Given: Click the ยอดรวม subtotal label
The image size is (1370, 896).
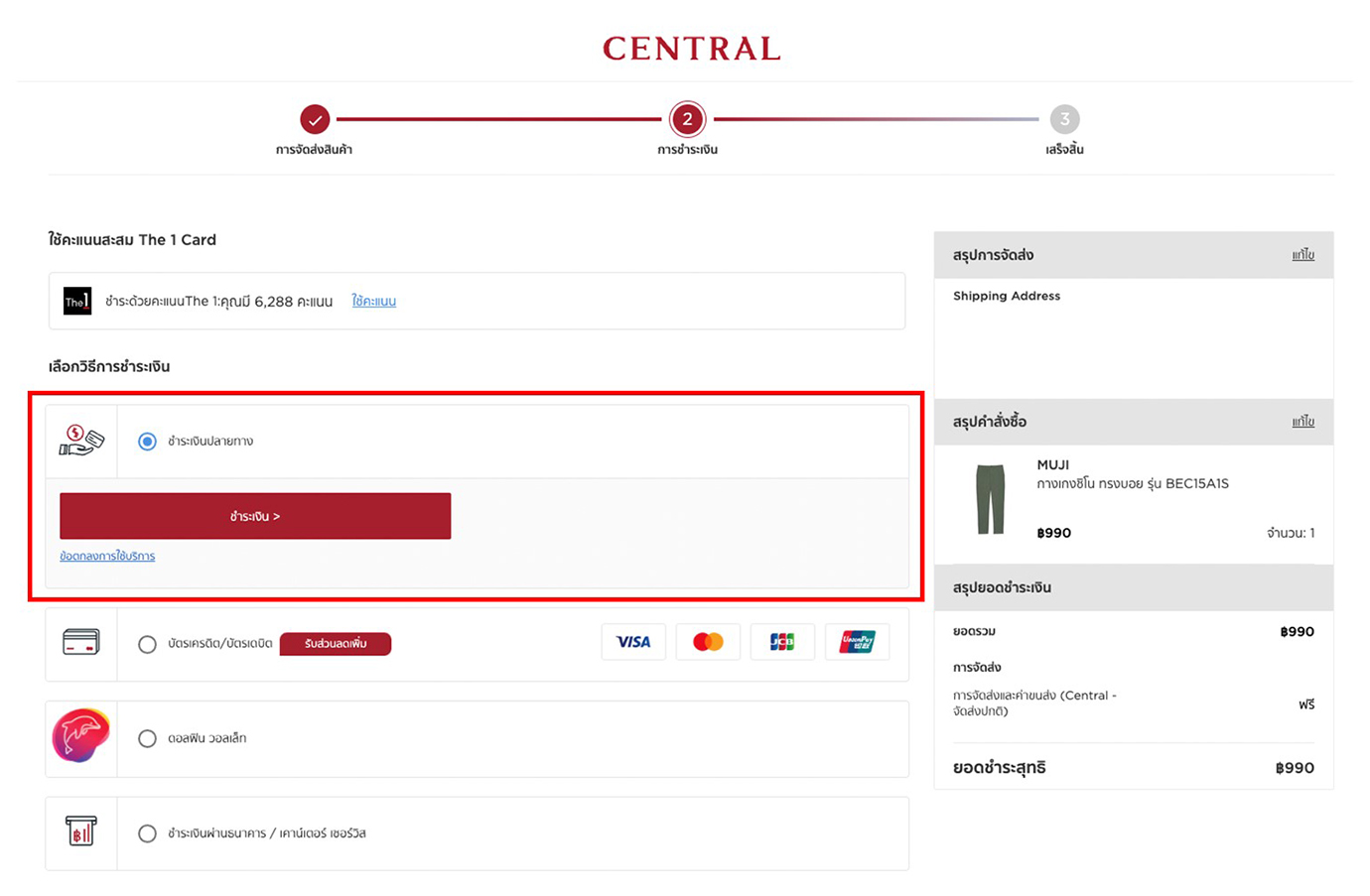Looking at the screenshot, I should 974,631.
